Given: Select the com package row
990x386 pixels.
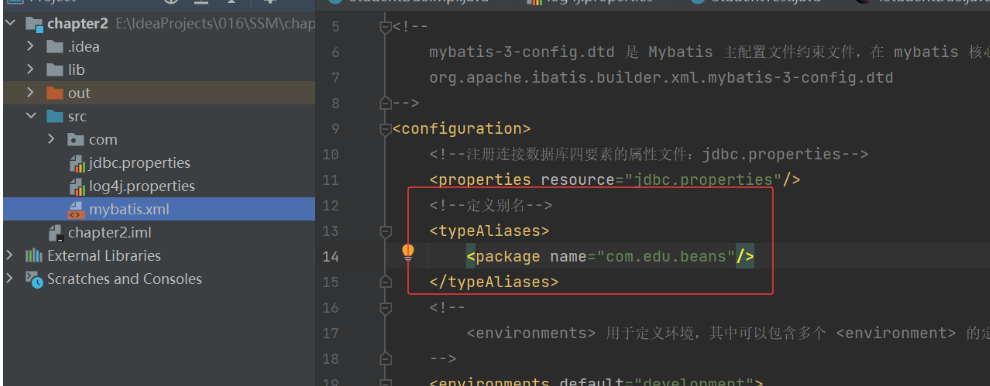Looking at the screenshot, I should pyautogui.click(x=159, y=140).
